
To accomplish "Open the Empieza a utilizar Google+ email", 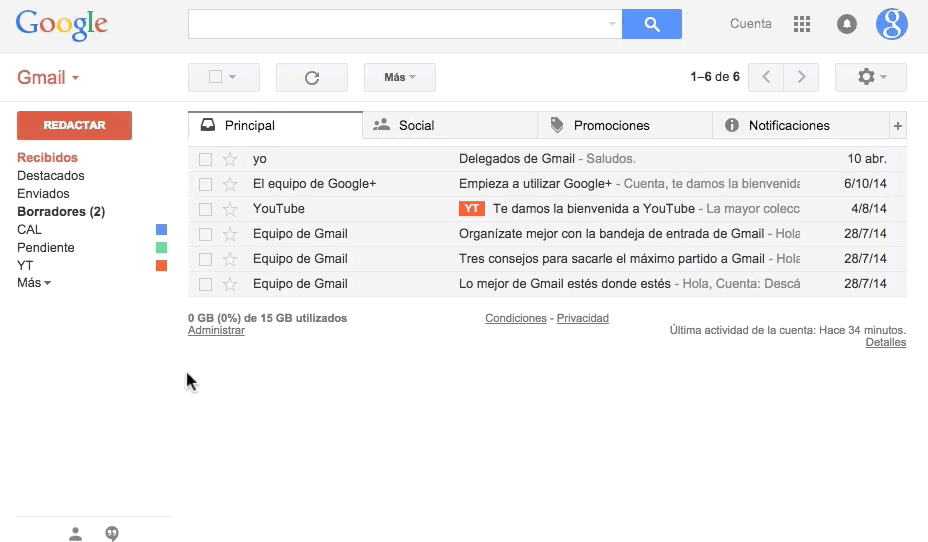I will click(x=547, y=184).
